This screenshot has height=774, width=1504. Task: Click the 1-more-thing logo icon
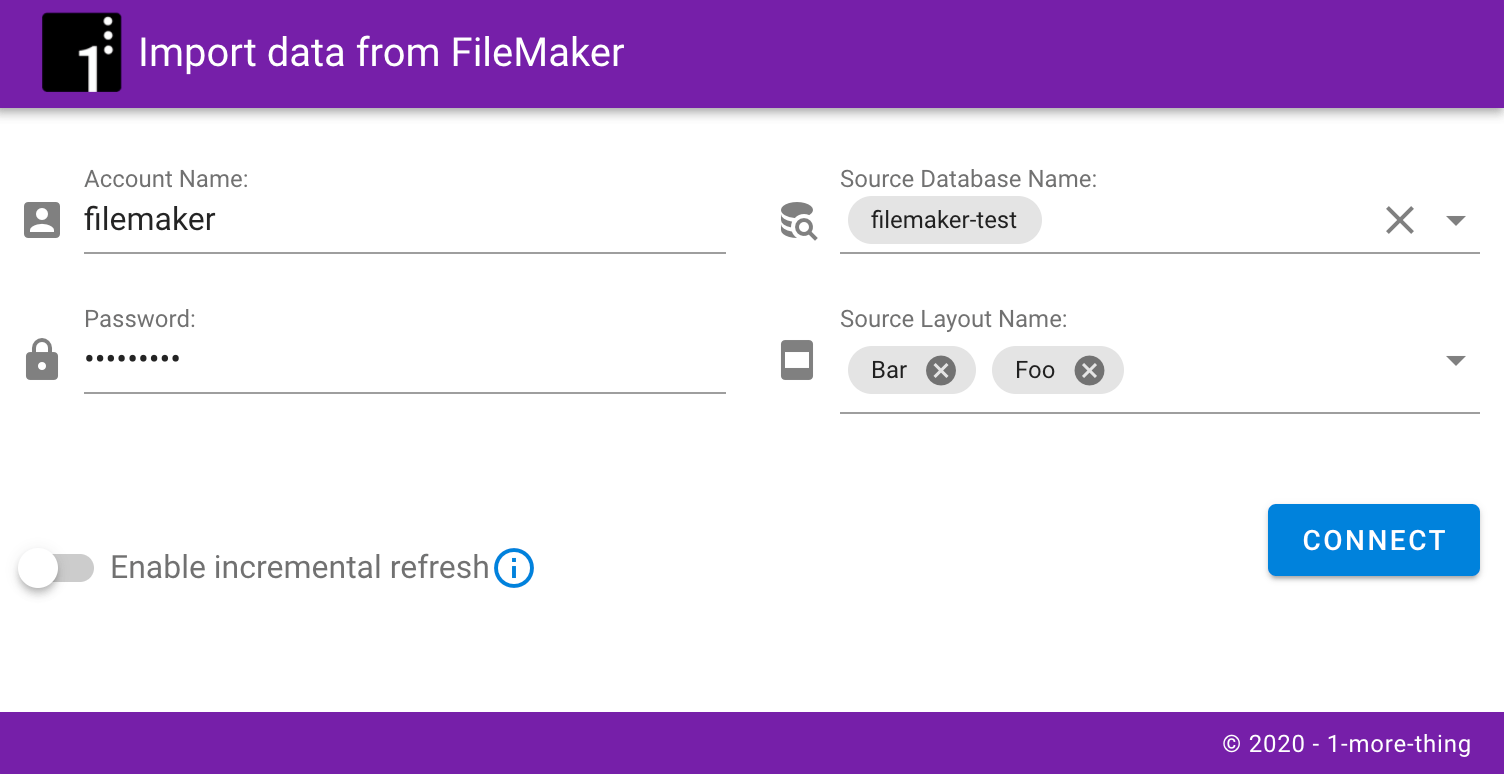tap(82, 53)
